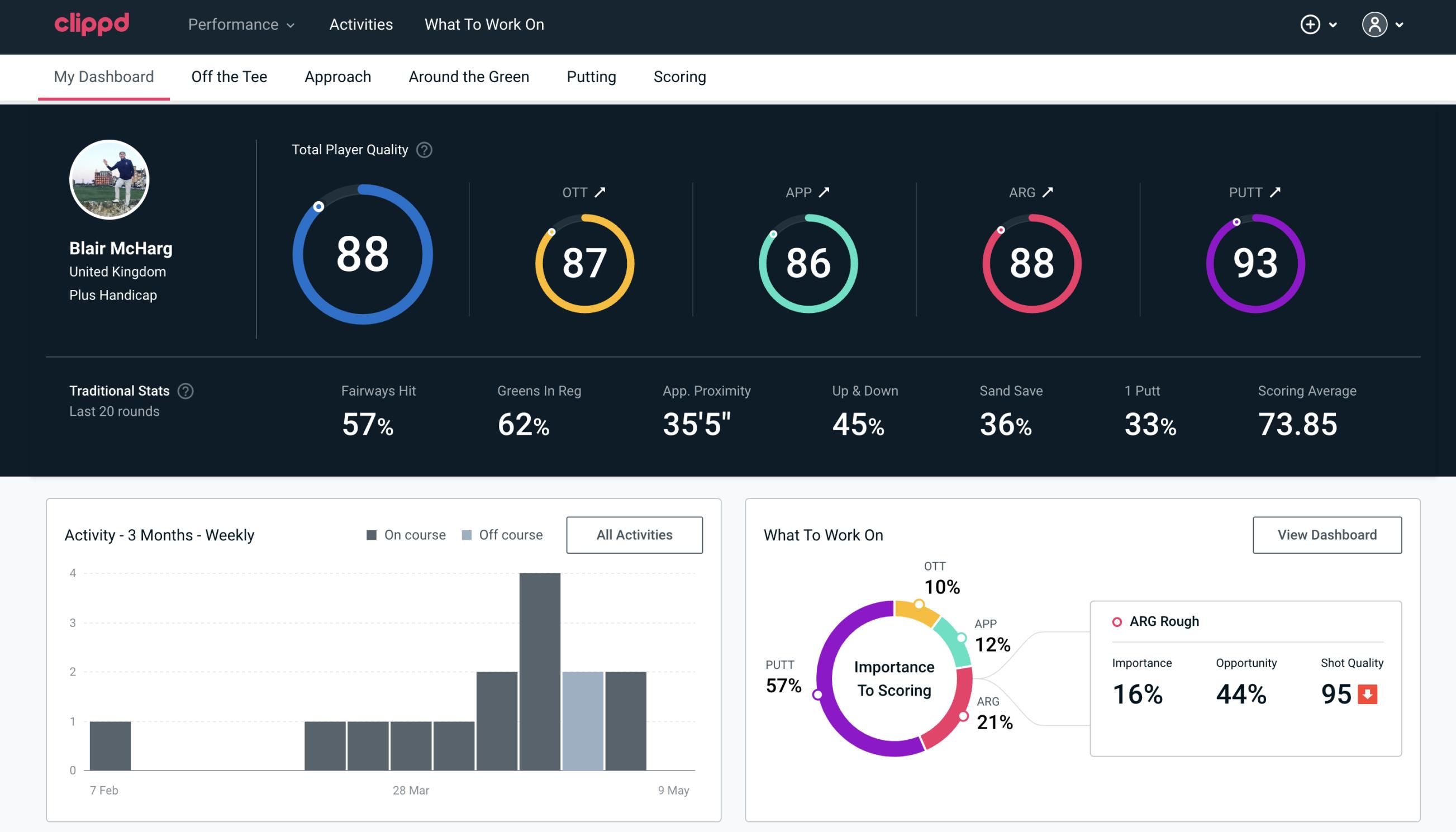Click the Total Player Quality help icon

[x=422, y=150]
